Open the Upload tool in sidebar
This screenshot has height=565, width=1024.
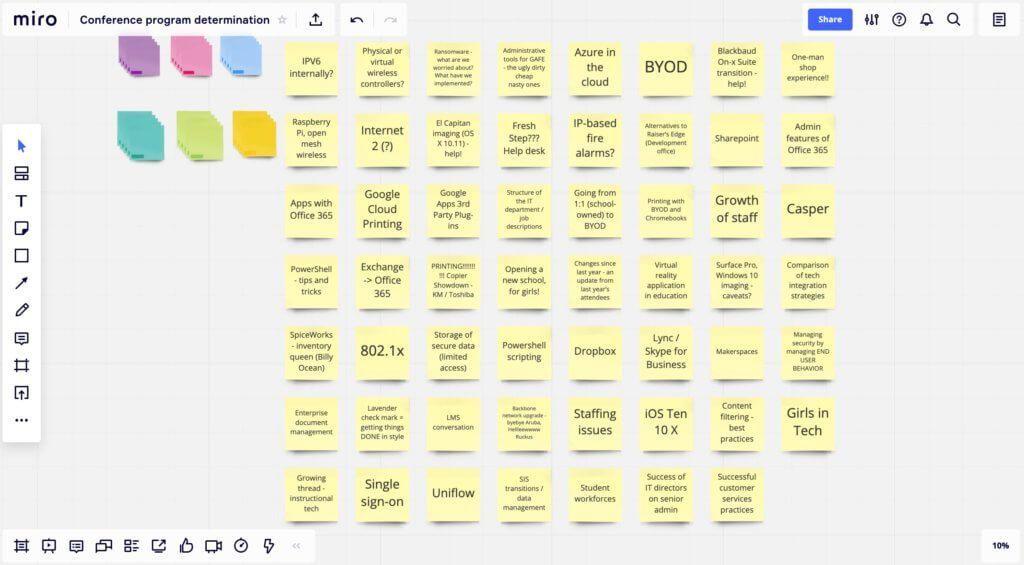pos(22,393)
